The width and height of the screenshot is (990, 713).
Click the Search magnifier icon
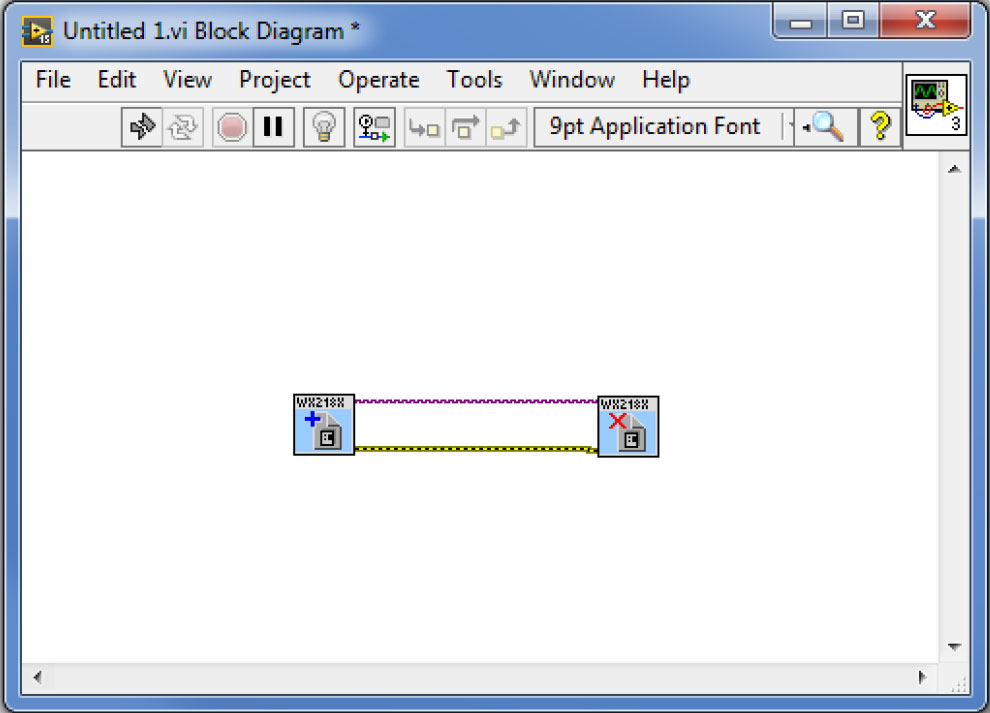[825, 127]
